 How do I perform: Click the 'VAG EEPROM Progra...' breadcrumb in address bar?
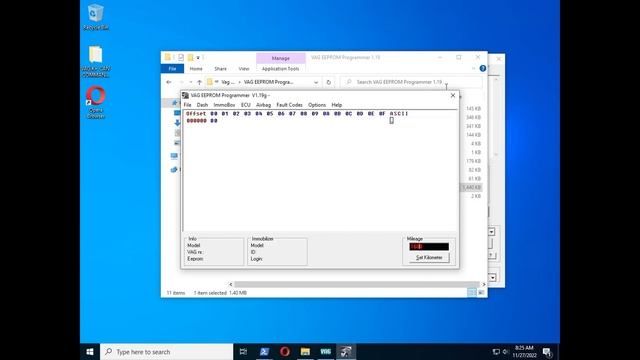tap(269, 82)
